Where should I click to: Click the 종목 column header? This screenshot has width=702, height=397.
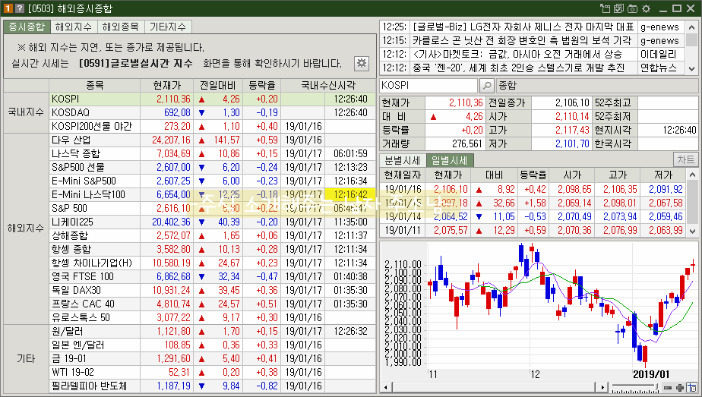click(x=95, y=85)
